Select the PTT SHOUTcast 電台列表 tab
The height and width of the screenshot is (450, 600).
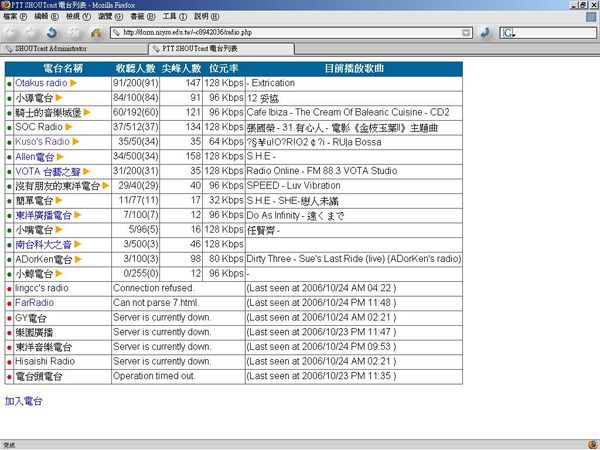[x=221, y=49]
